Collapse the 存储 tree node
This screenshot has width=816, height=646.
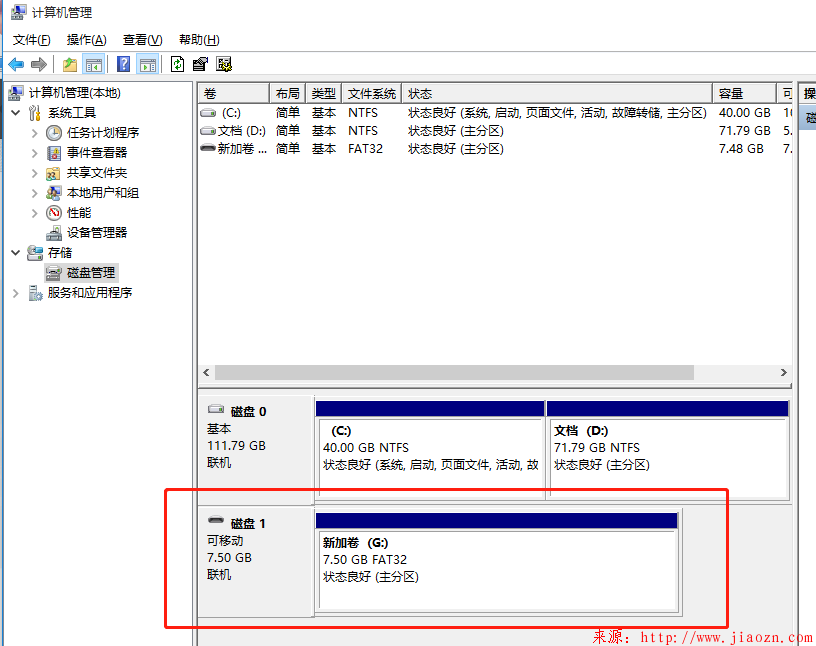click(16, 253)
